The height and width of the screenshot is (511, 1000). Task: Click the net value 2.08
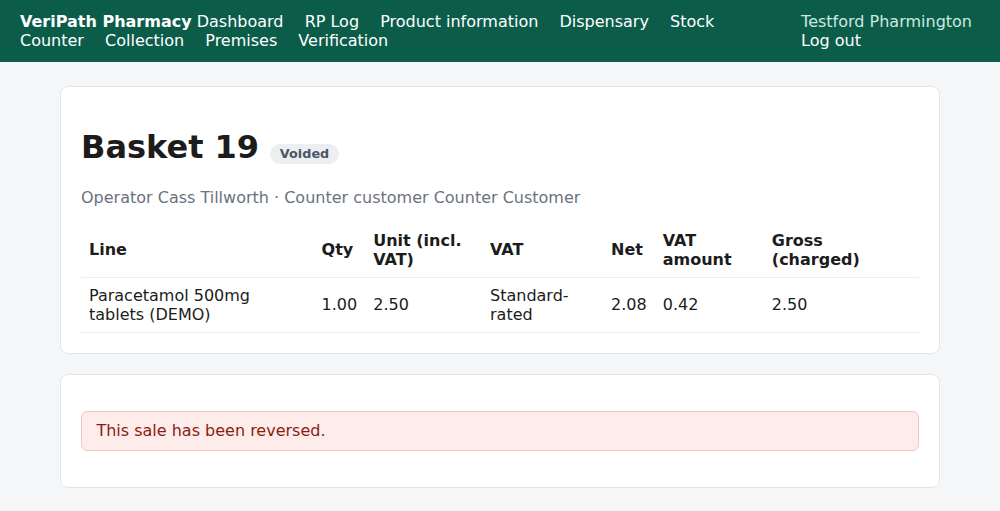628,305
